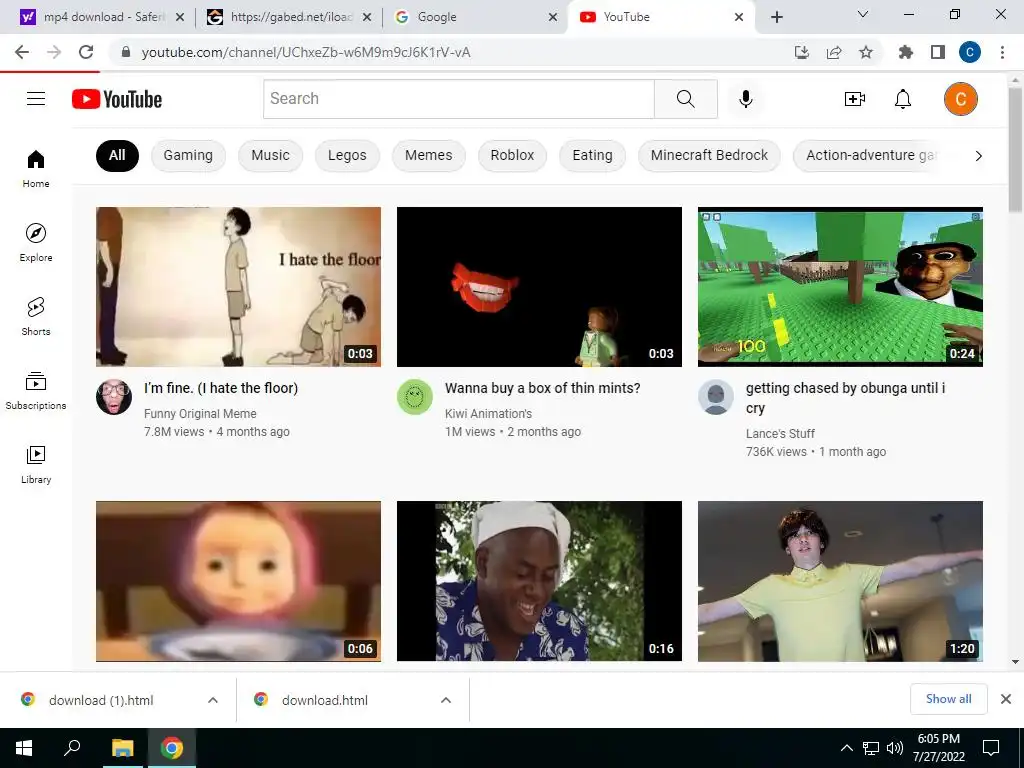Open File Explorer from taskbar

(x=122, y=748)
